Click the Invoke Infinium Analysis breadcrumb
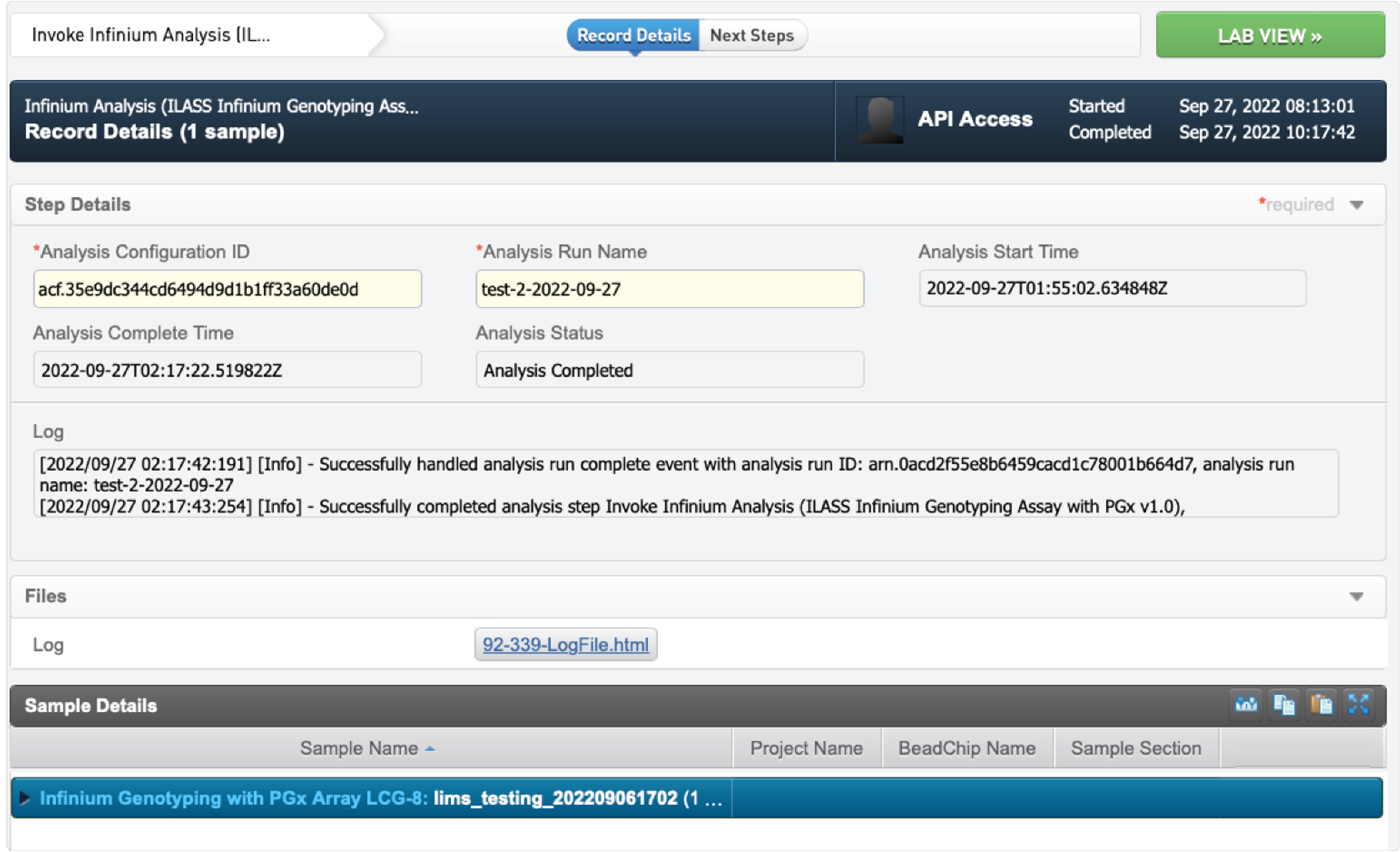1400x852 pixels. (x=151, y=35)
